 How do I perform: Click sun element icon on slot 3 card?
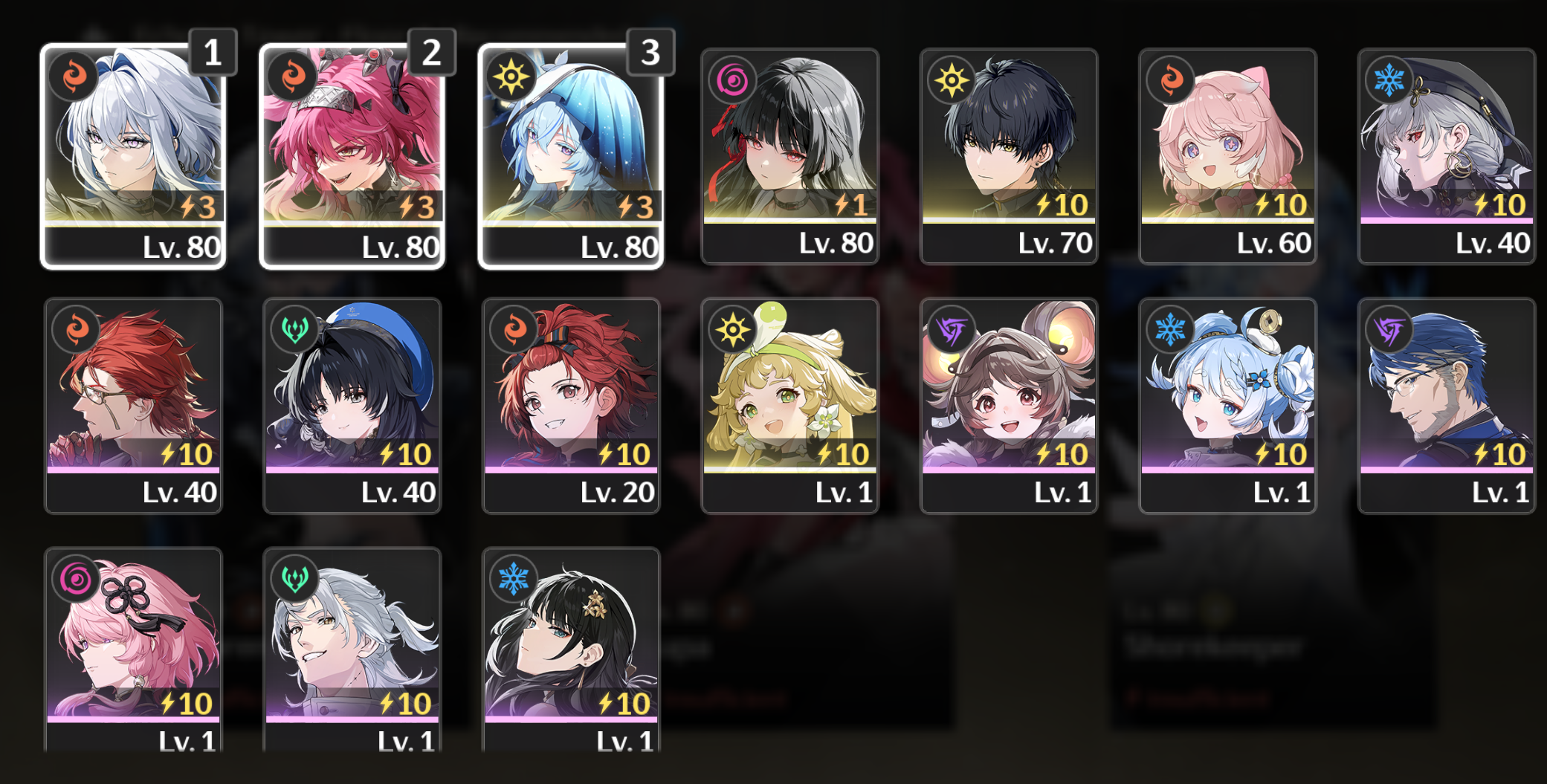pyautogui.click(x=511, y=77)
